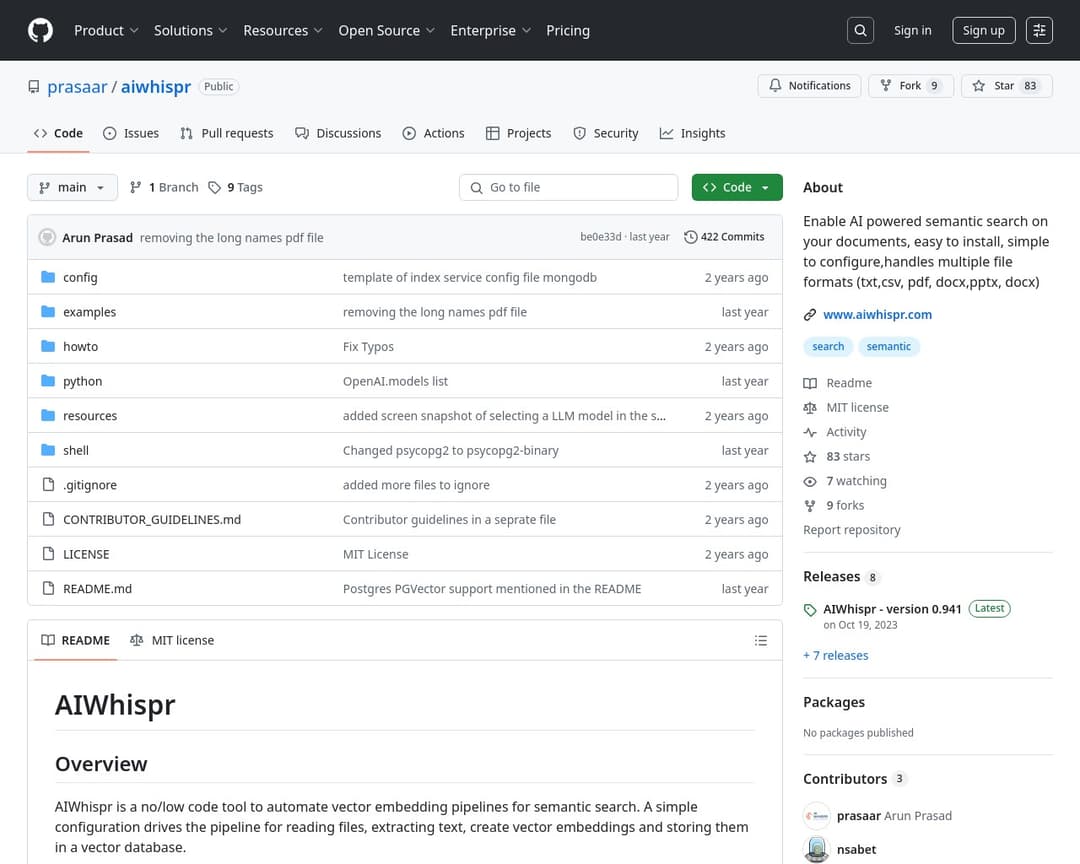Expand the Open Source menu
The image size is (1080, 864).
coord(386,30)
